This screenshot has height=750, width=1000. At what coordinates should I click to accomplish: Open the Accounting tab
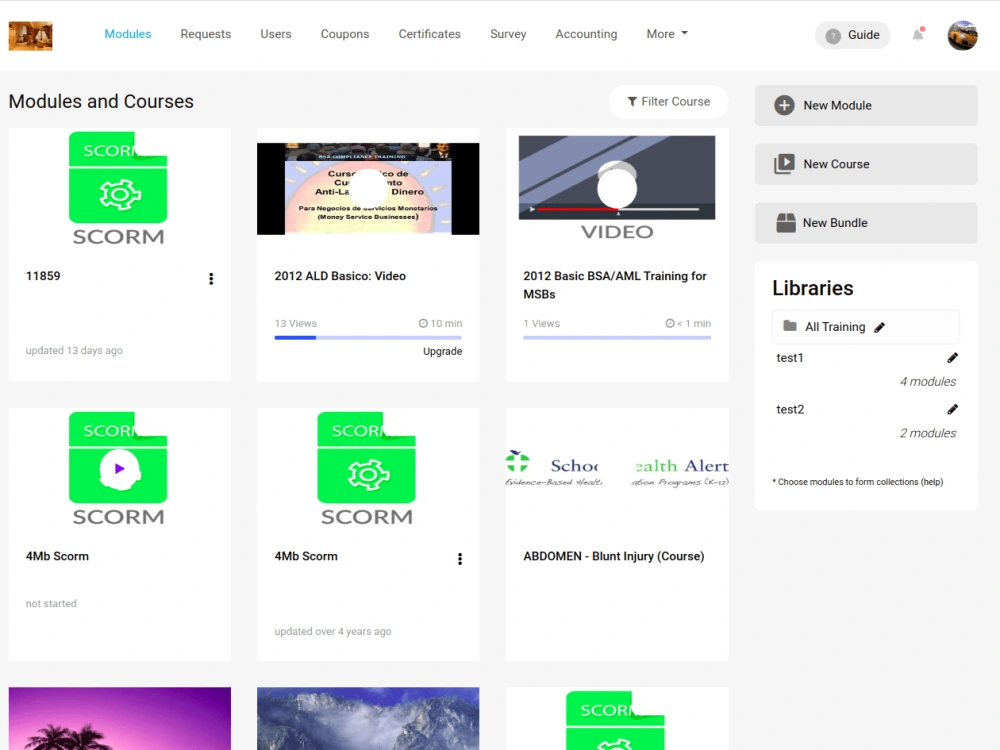[x=586, y=34]
